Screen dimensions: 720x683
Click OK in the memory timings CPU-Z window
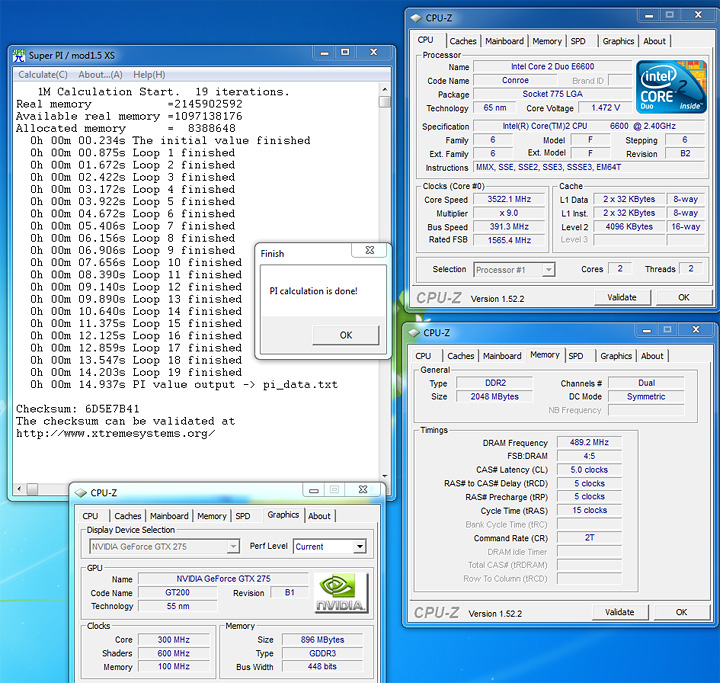coord(681,612)
